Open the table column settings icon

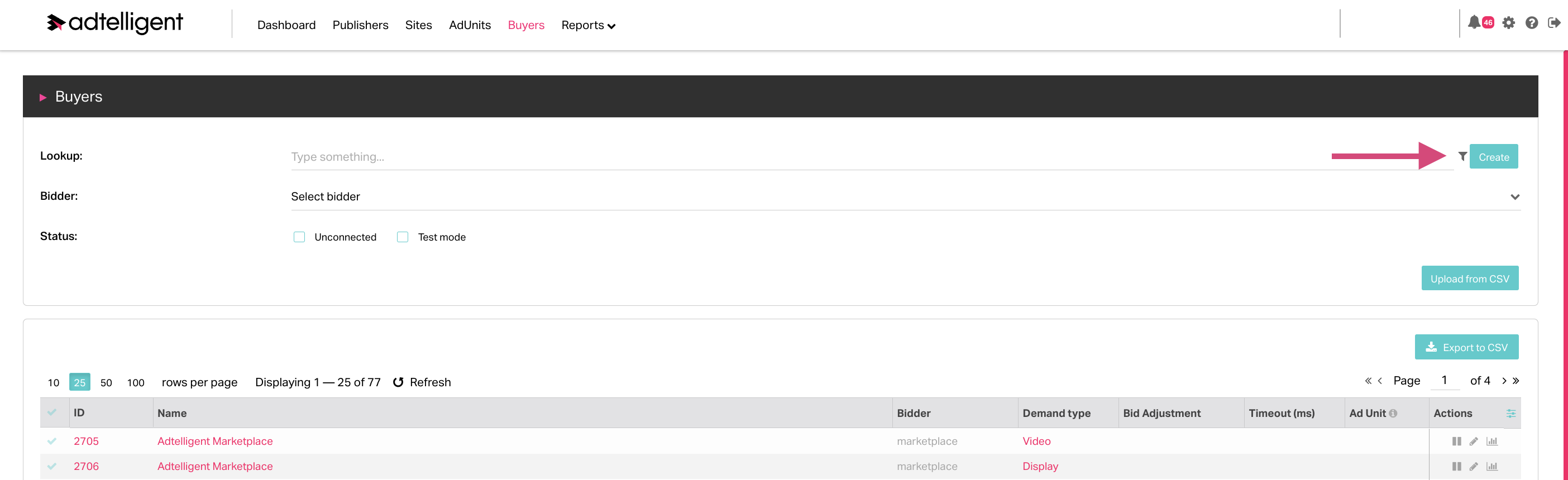[1511, 413]
